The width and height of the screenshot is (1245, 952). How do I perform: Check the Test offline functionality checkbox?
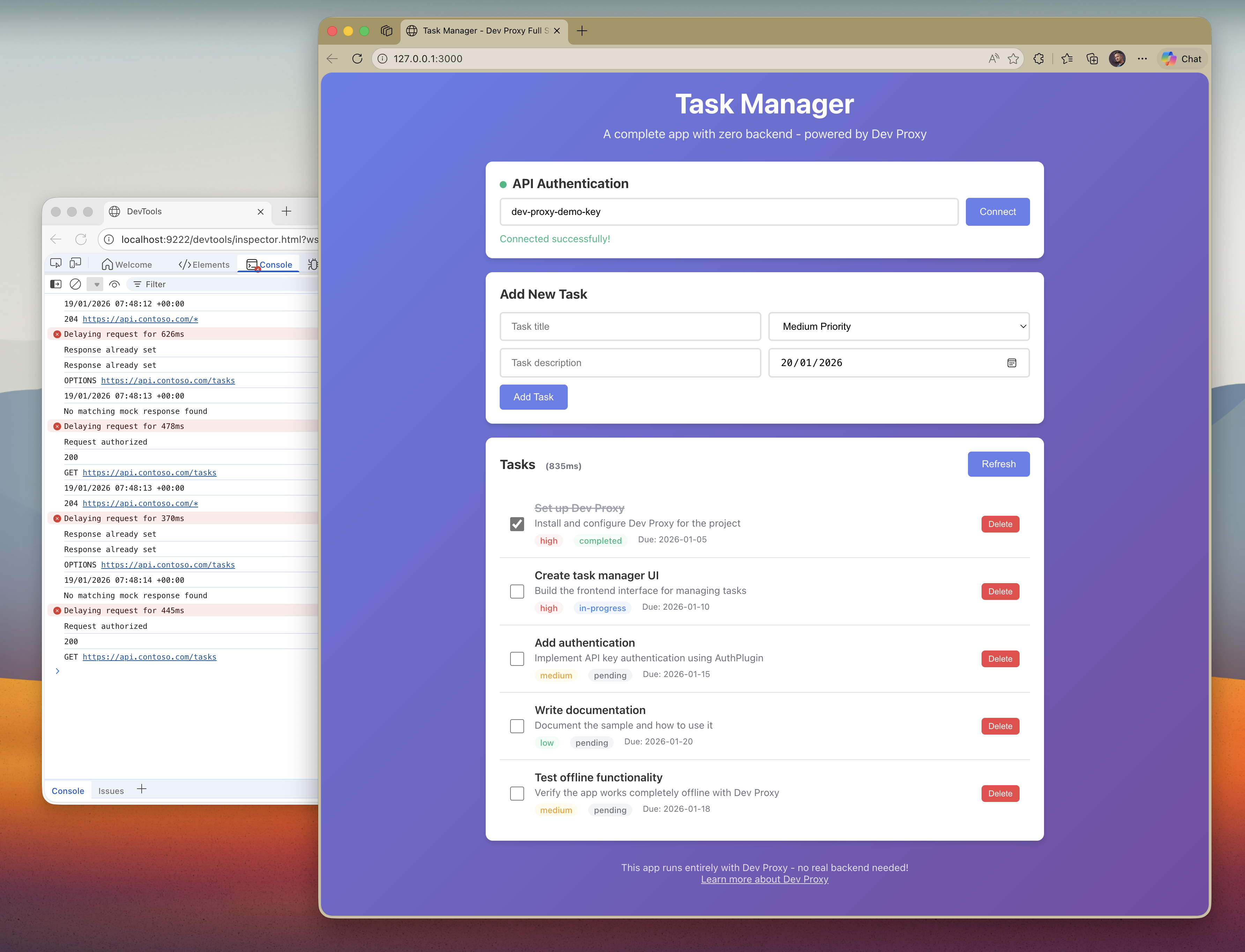(x=517, y=793)
